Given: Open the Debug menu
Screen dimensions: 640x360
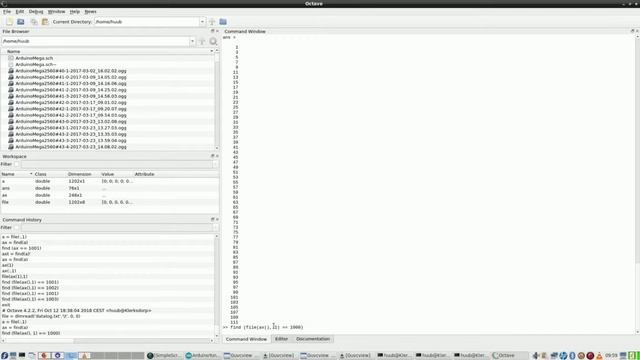Looking at the screenshot, I should 36,11.
